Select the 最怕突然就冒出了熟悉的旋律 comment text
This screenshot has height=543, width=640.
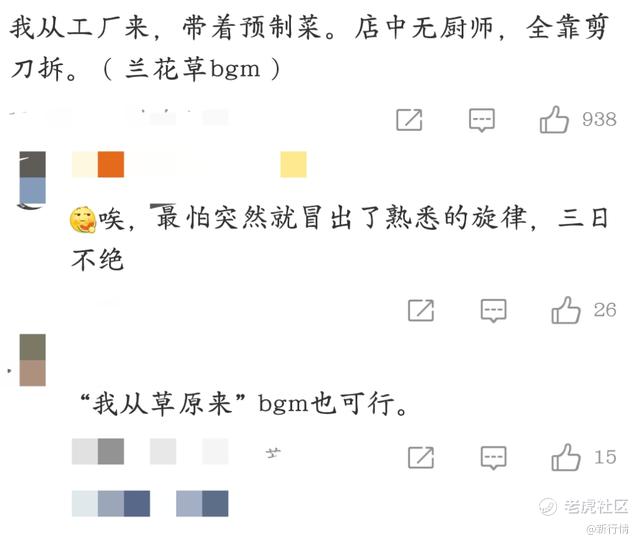tap(340, 238)
